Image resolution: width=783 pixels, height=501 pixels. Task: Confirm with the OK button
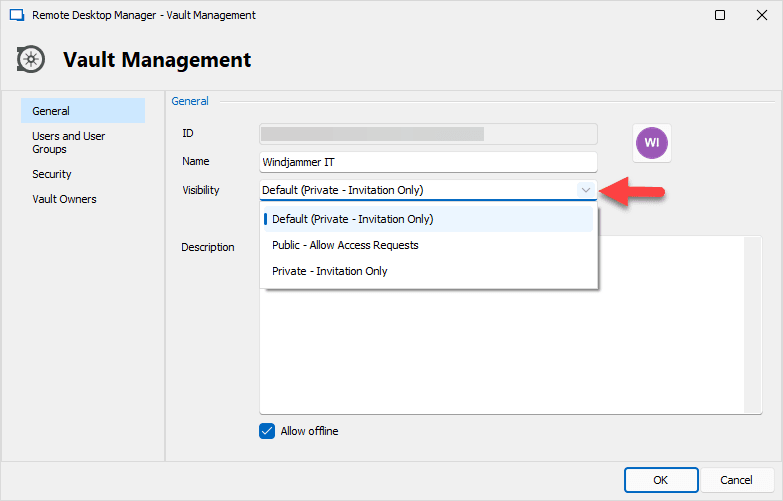click(x=661, y=480)
